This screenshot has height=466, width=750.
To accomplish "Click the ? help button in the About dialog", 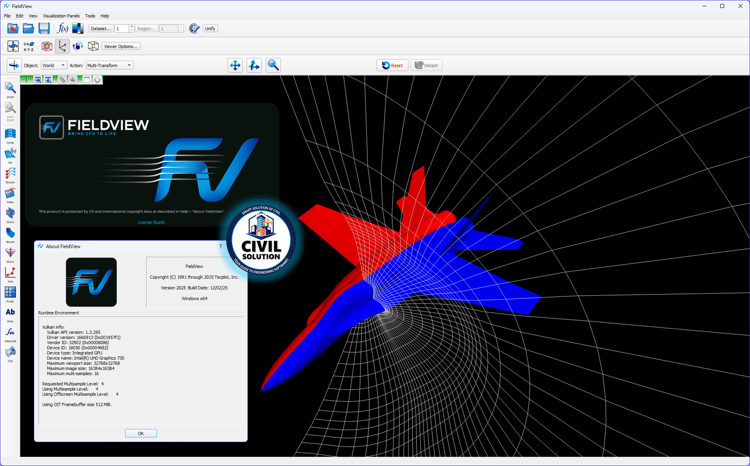I will coord(221,246).
